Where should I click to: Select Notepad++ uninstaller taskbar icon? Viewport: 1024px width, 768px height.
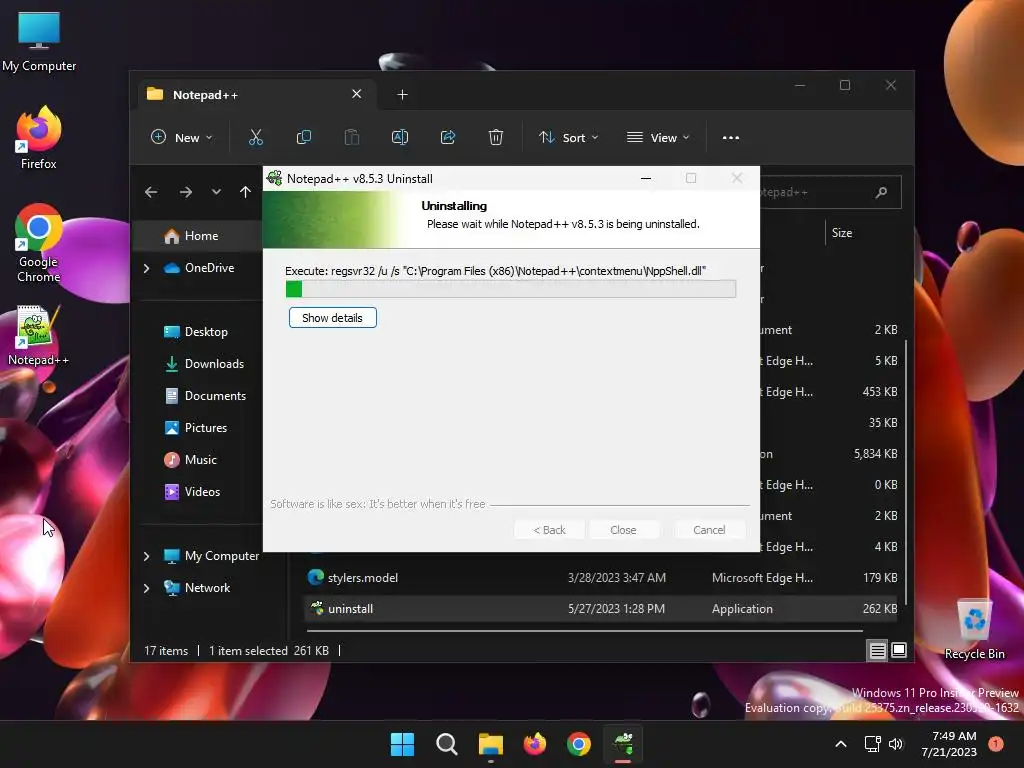623,744
